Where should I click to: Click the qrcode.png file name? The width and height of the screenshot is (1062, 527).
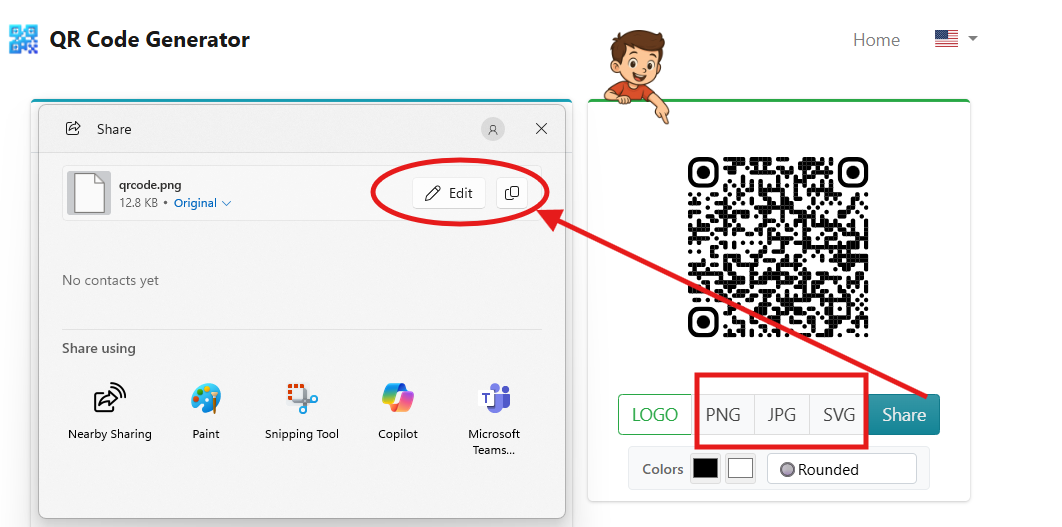(150, 185)
